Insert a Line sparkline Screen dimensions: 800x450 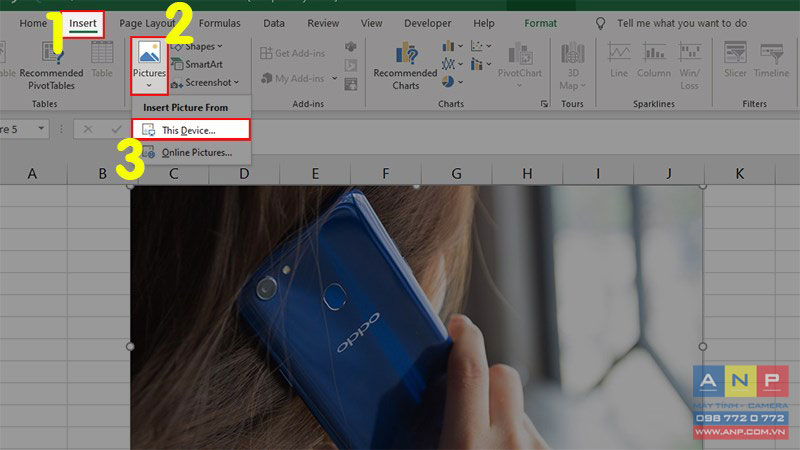click(619, 60)
